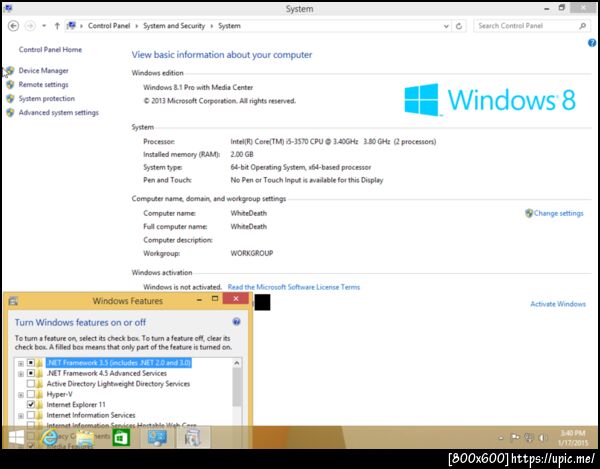Click shield icon beside Advanced system settings
This screenshot has height=469, width=600.
tap(10, 112)
